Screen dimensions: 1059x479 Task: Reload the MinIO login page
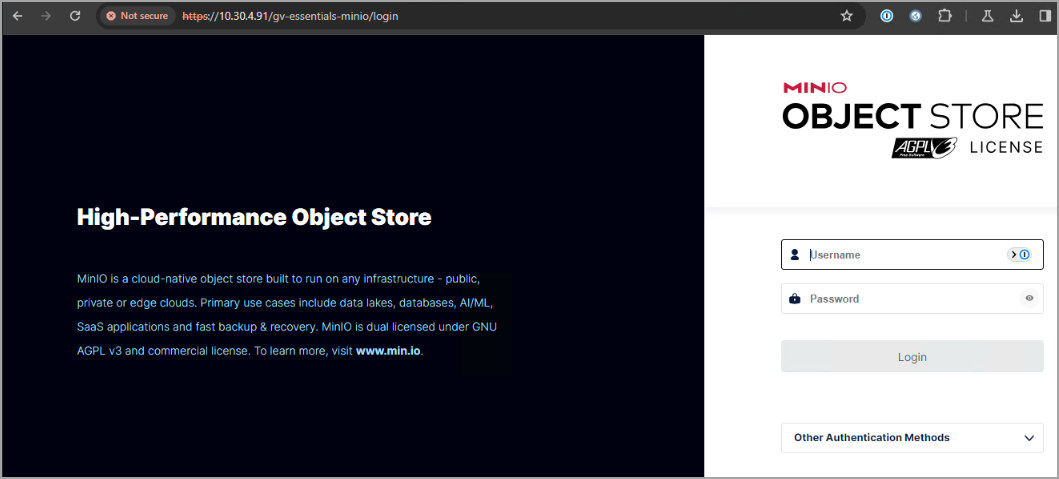pos(75,16)
